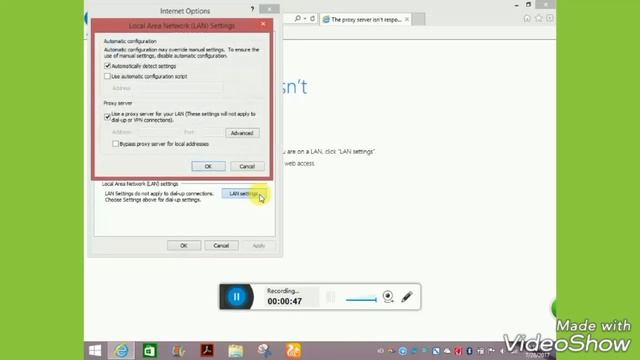Screen dimensions: 640x360
Task: Click Internet Explorer icon on taskbar
Action: click(121, 351)
